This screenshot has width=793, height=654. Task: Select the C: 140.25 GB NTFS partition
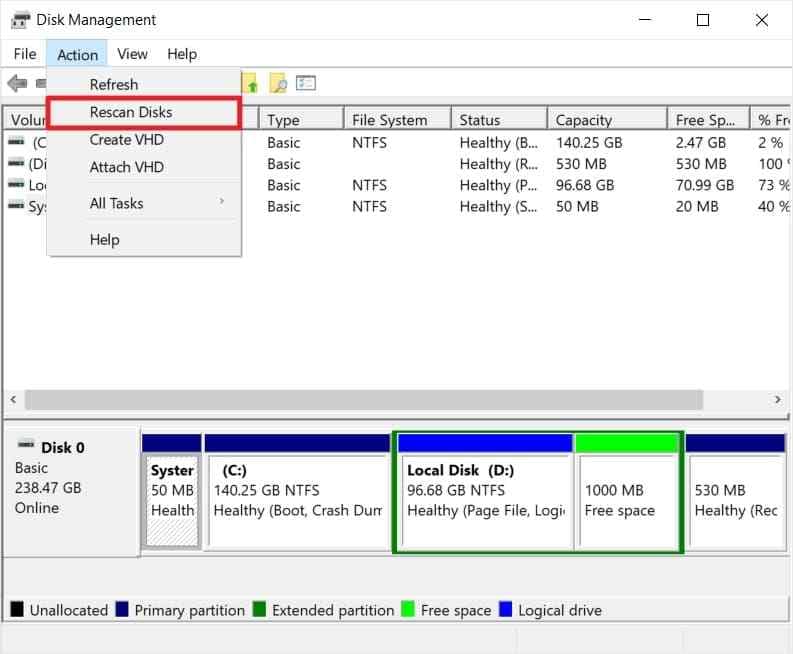[x=297, y=492]
